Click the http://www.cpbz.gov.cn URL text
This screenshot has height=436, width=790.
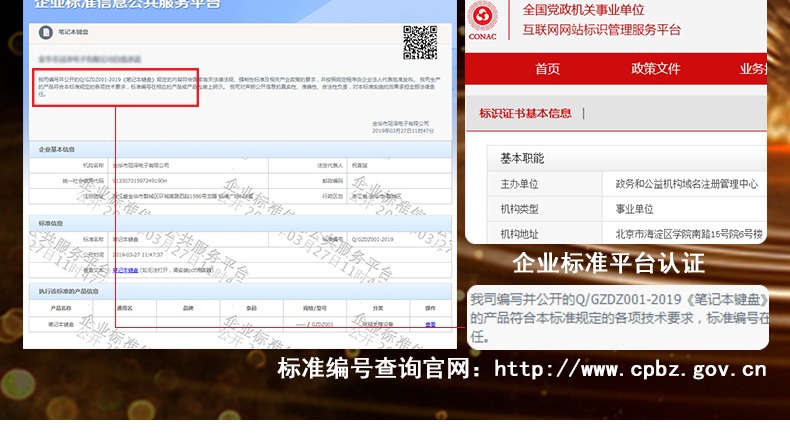(630, 369)
